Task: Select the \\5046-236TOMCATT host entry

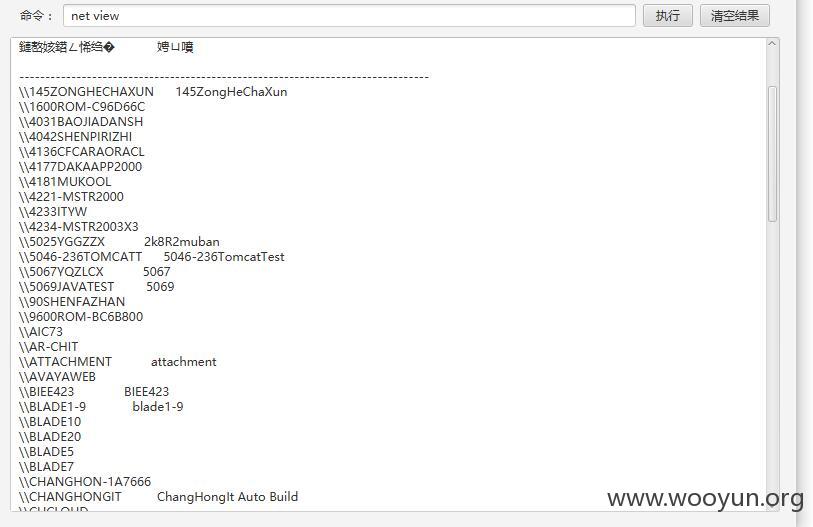Action: [x=80, y=257]
